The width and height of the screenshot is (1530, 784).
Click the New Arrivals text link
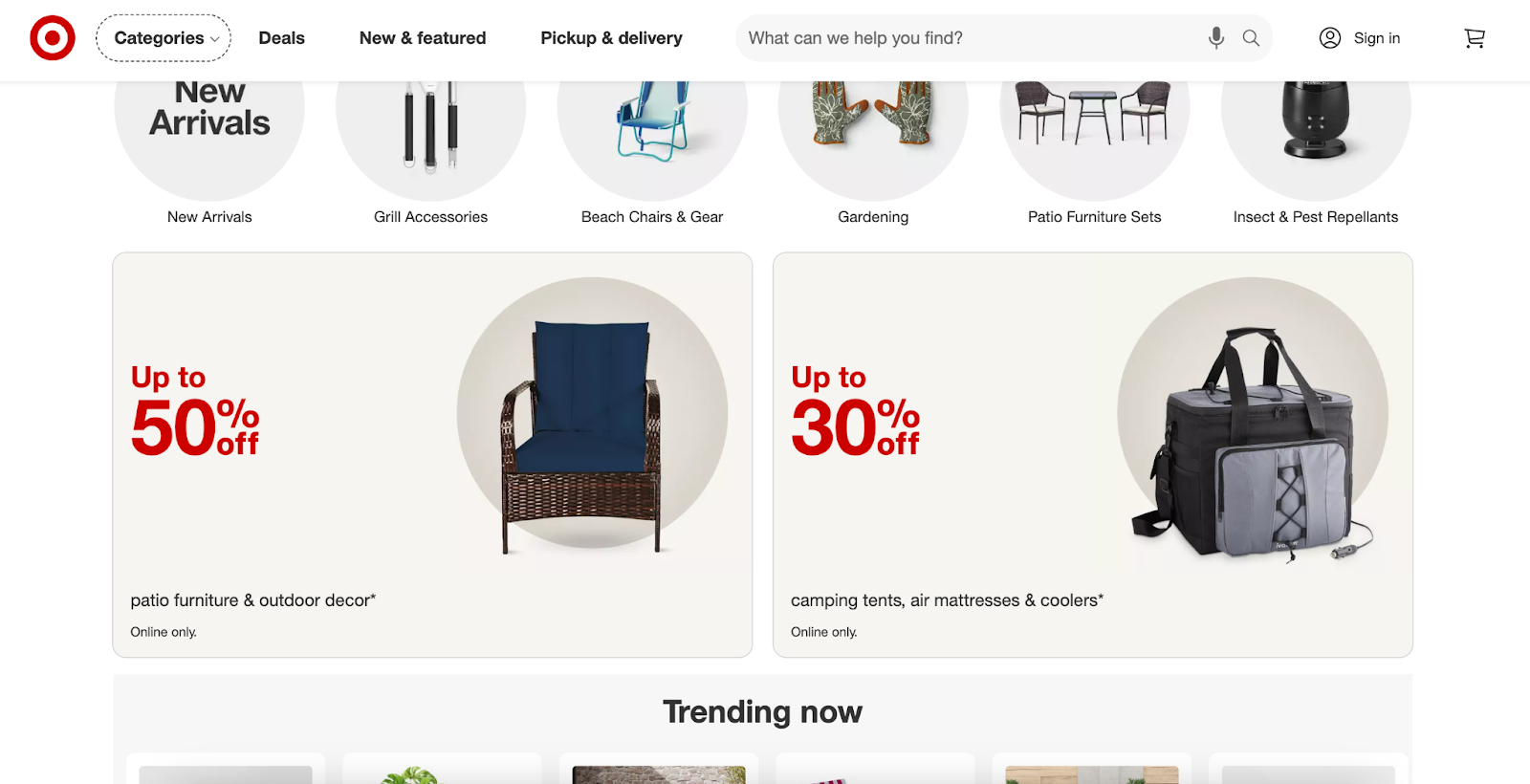point(209,217)
